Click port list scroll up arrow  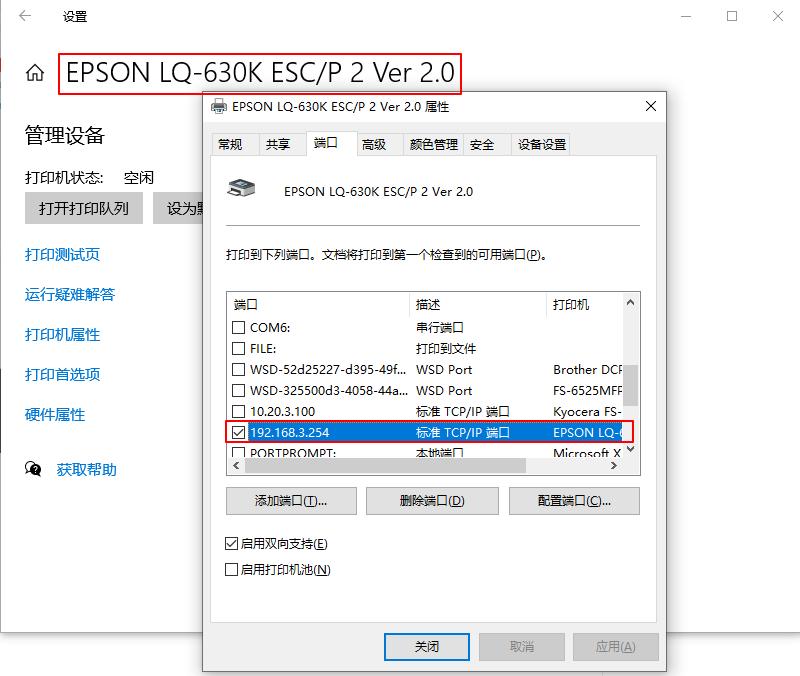tap(631, 303)
